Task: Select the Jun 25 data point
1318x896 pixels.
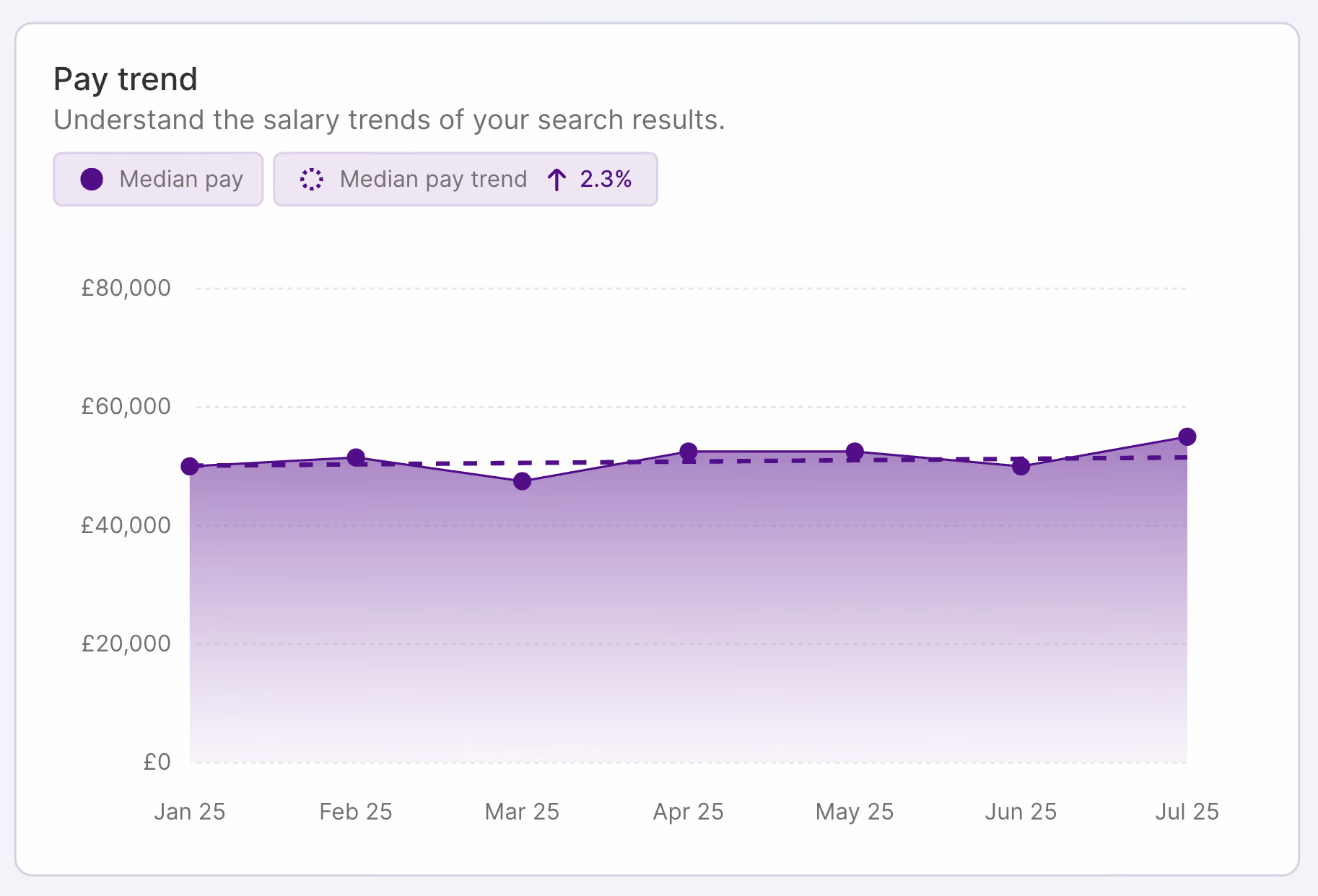Action: tap(1021, 466)
